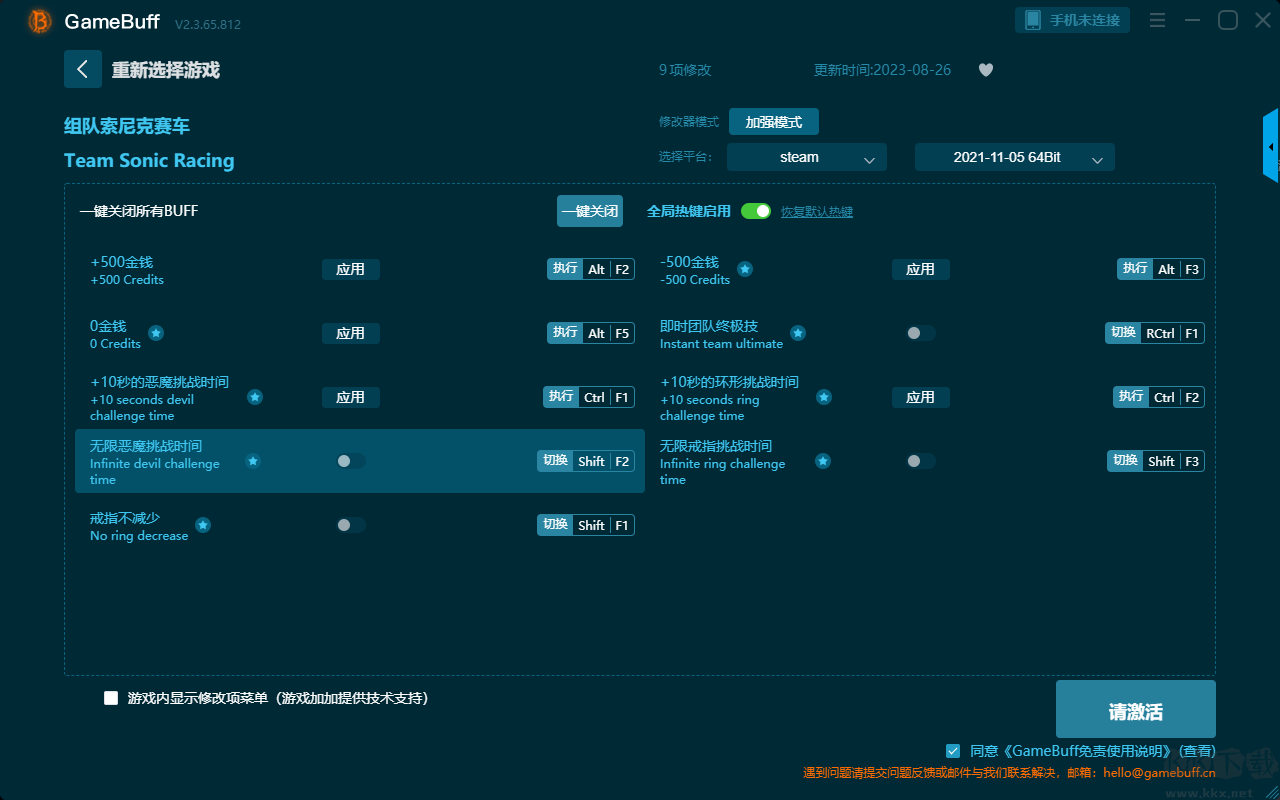Open the (查看) disclaimer link

coord(1197,751)
